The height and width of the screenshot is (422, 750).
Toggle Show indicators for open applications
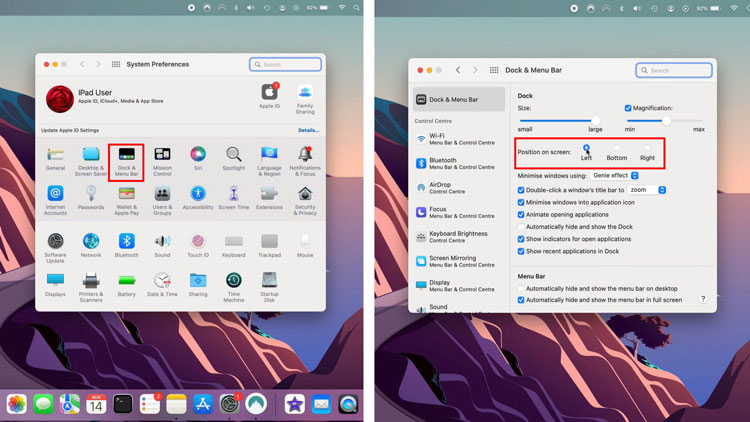521,239
